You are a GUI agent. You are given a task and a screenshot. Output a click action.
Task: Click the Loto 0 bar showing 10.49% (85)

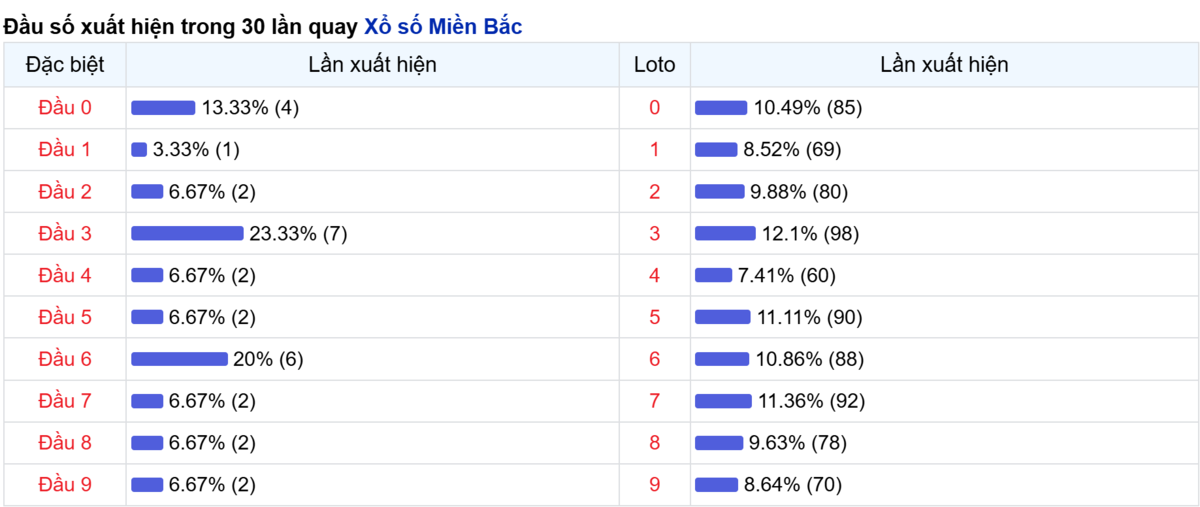(721, 107)
